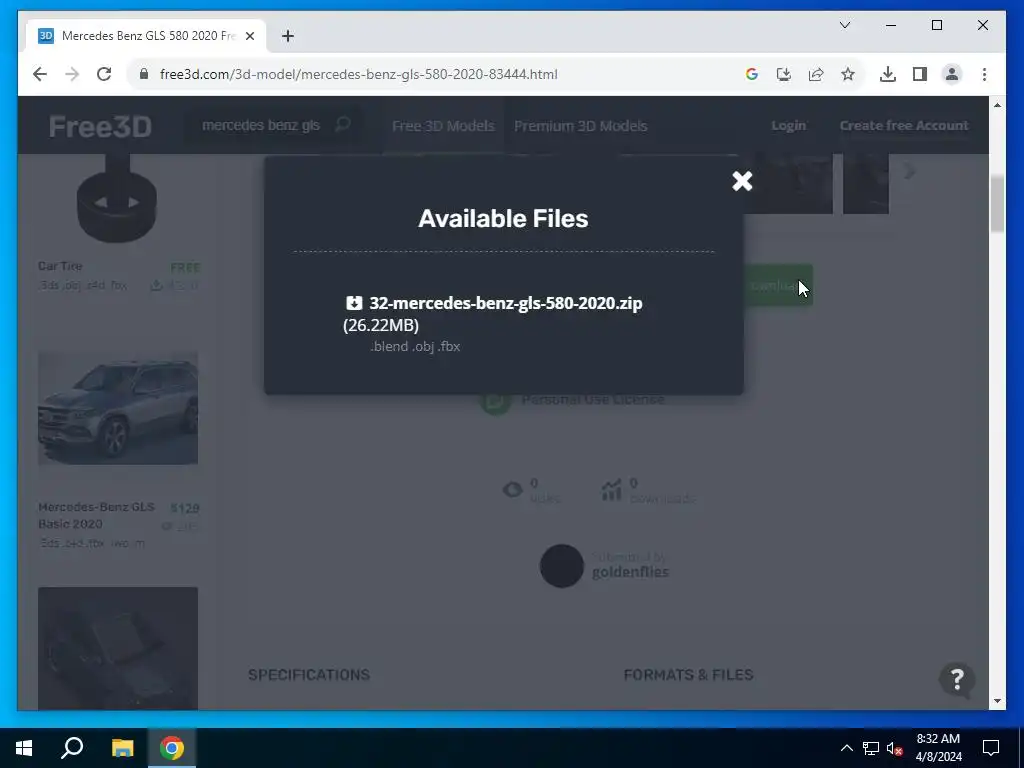Open Mercedes-Benz GLS Basic 2020 thumbnail
This screenshot has width=1024, height=768.
[118, 408]
